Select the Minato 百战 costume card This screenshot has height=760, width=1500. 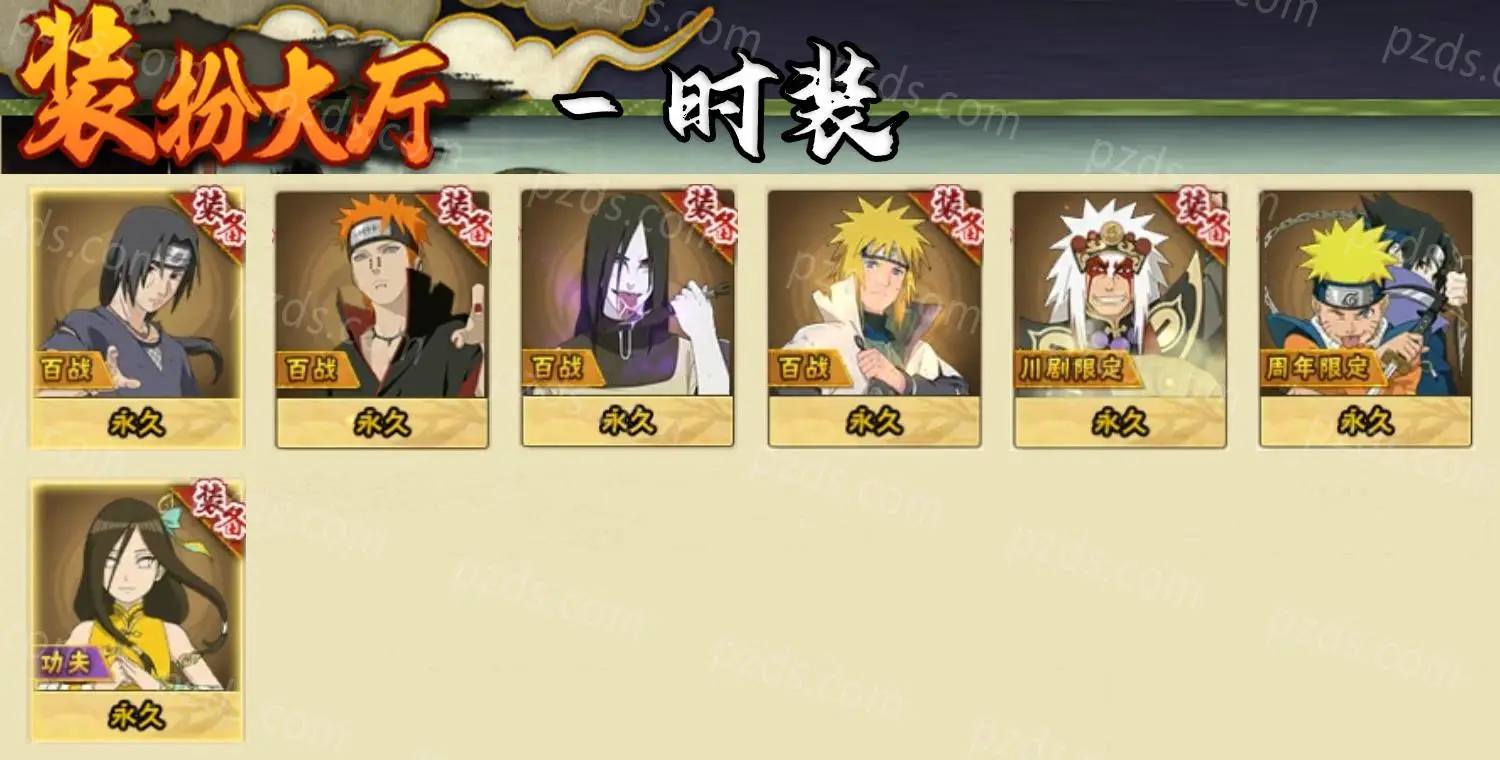874,318
